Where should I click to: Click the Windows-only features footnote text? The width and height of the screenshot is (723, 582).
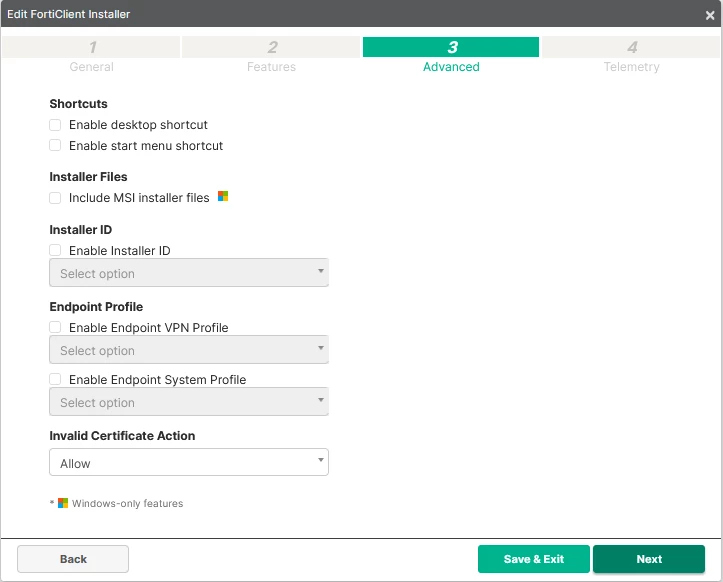click(x=127, y=504)
